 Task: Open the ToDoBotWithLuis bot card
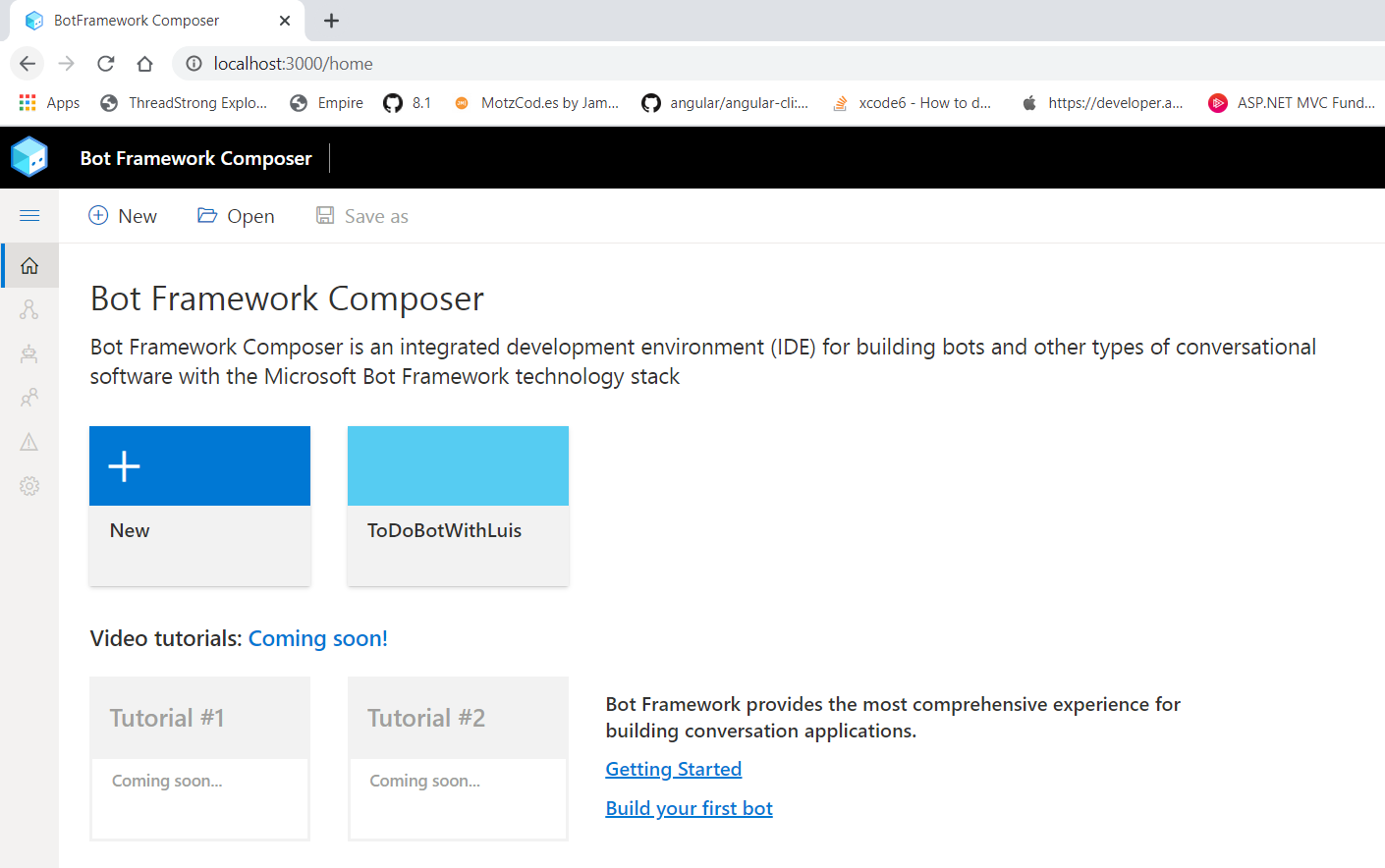point(458,506)
